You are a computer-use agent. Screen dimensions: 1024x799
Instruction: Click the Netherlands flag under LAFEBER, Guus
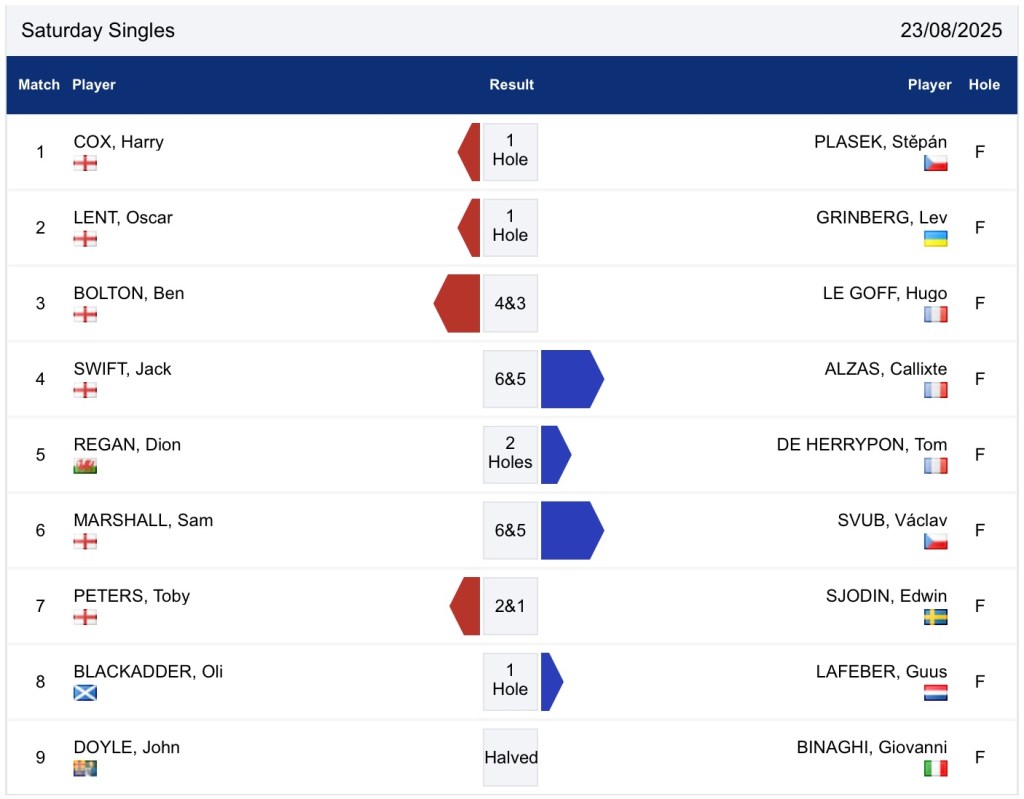click(935, 693)
